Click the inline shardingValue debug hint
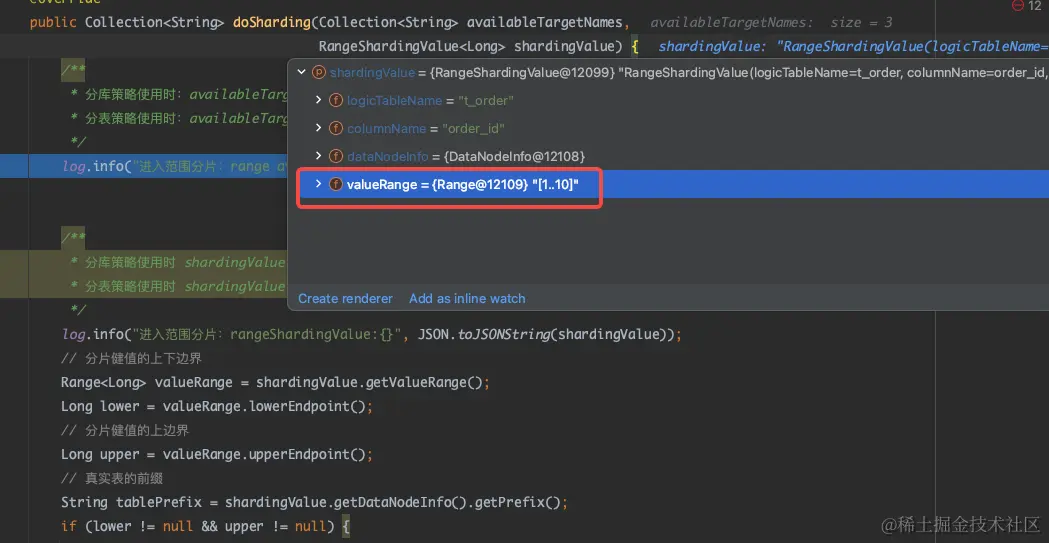Viewport: 1049px width, 543px height. 854,46
